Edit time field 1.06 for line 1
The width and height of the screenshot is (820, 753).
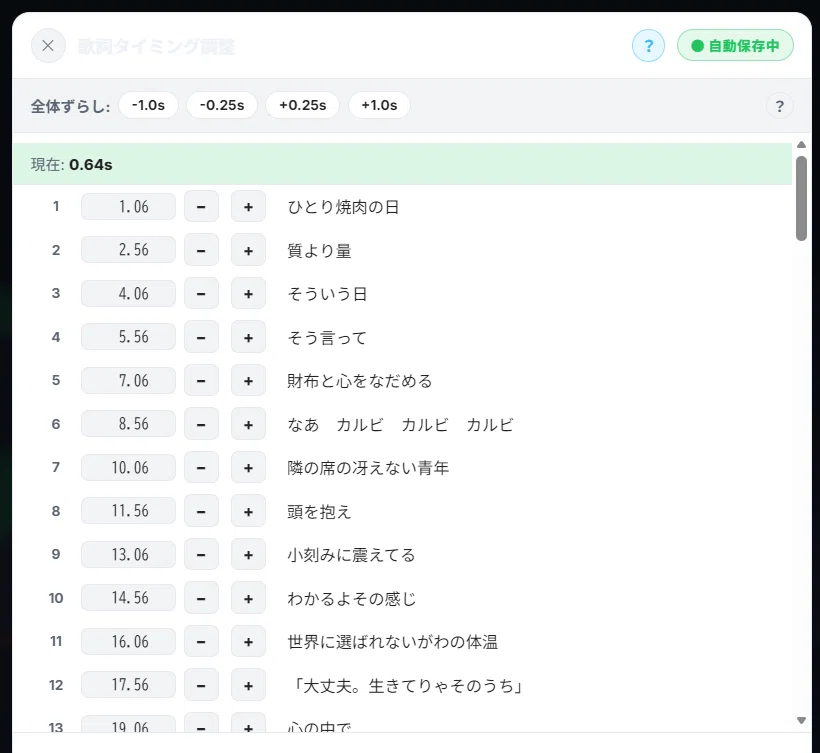coord(128,207)
